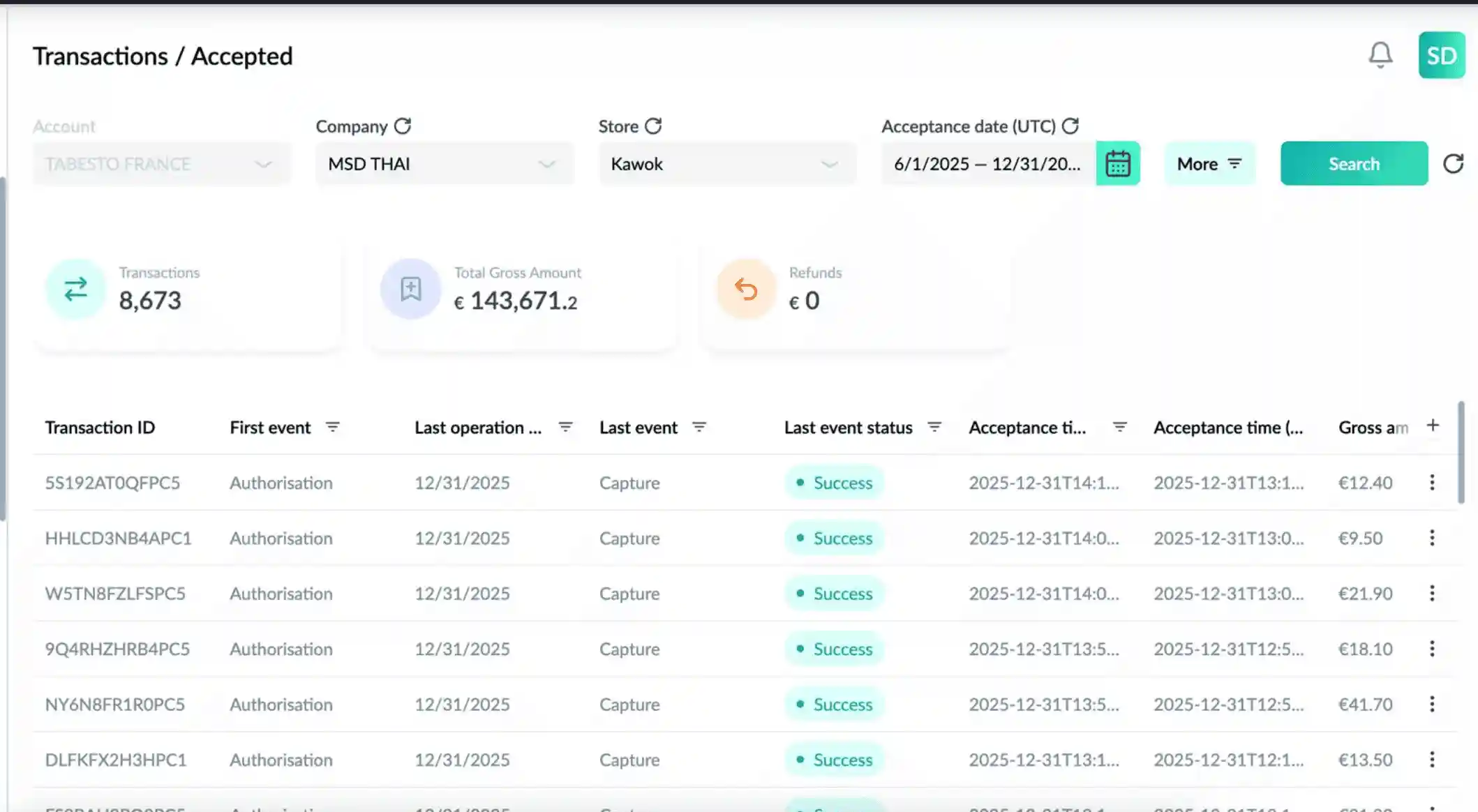Click the Search button

click(1354, 164)
